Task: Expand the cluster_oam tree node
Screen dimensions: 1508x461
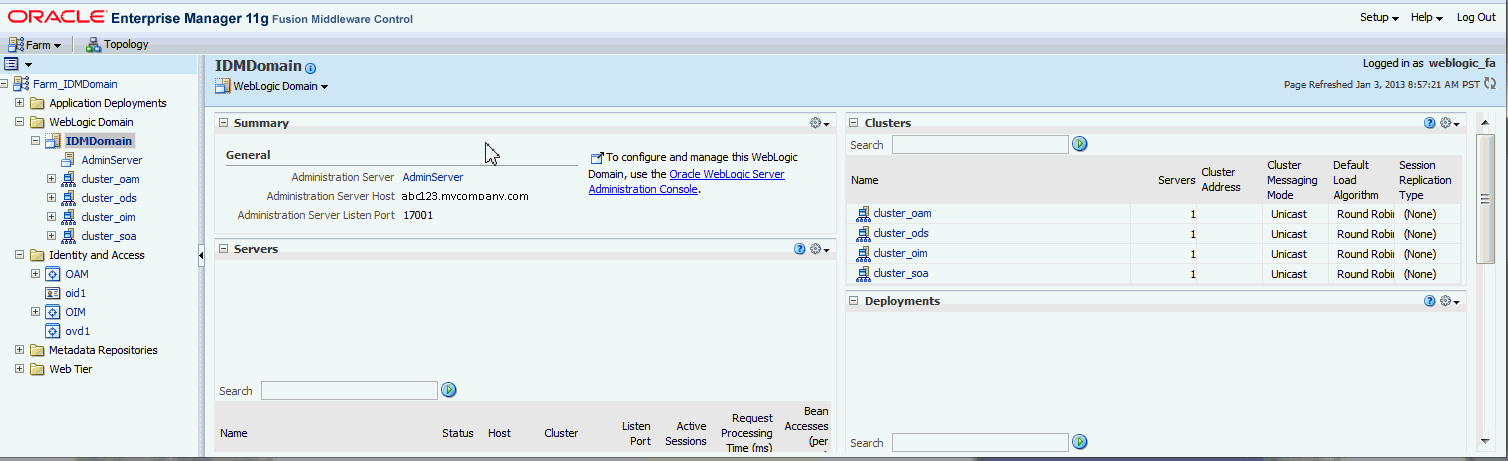Action: [x=51, y=179]
